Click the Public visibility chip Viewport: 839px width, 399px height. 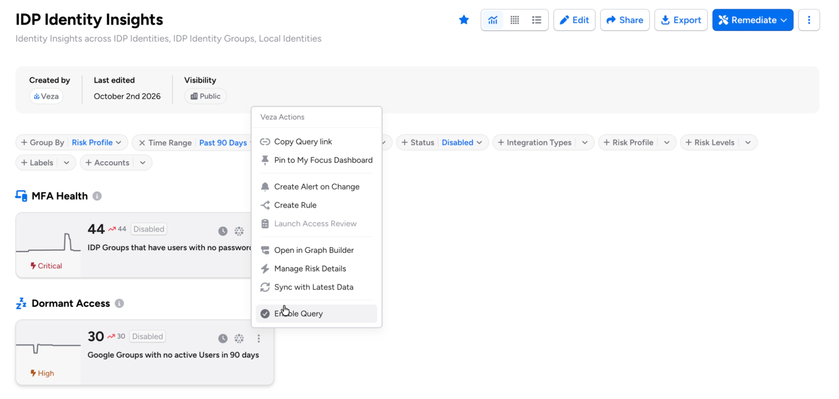(x=205, y=97)
